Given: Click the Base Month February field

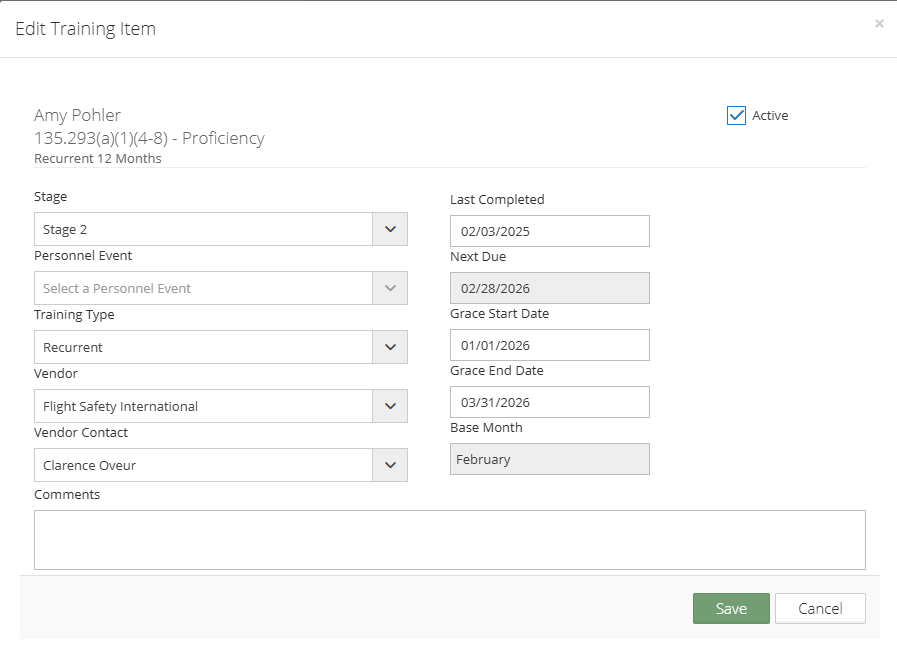Looking at the screenshot, I should (x=550, y=459).
